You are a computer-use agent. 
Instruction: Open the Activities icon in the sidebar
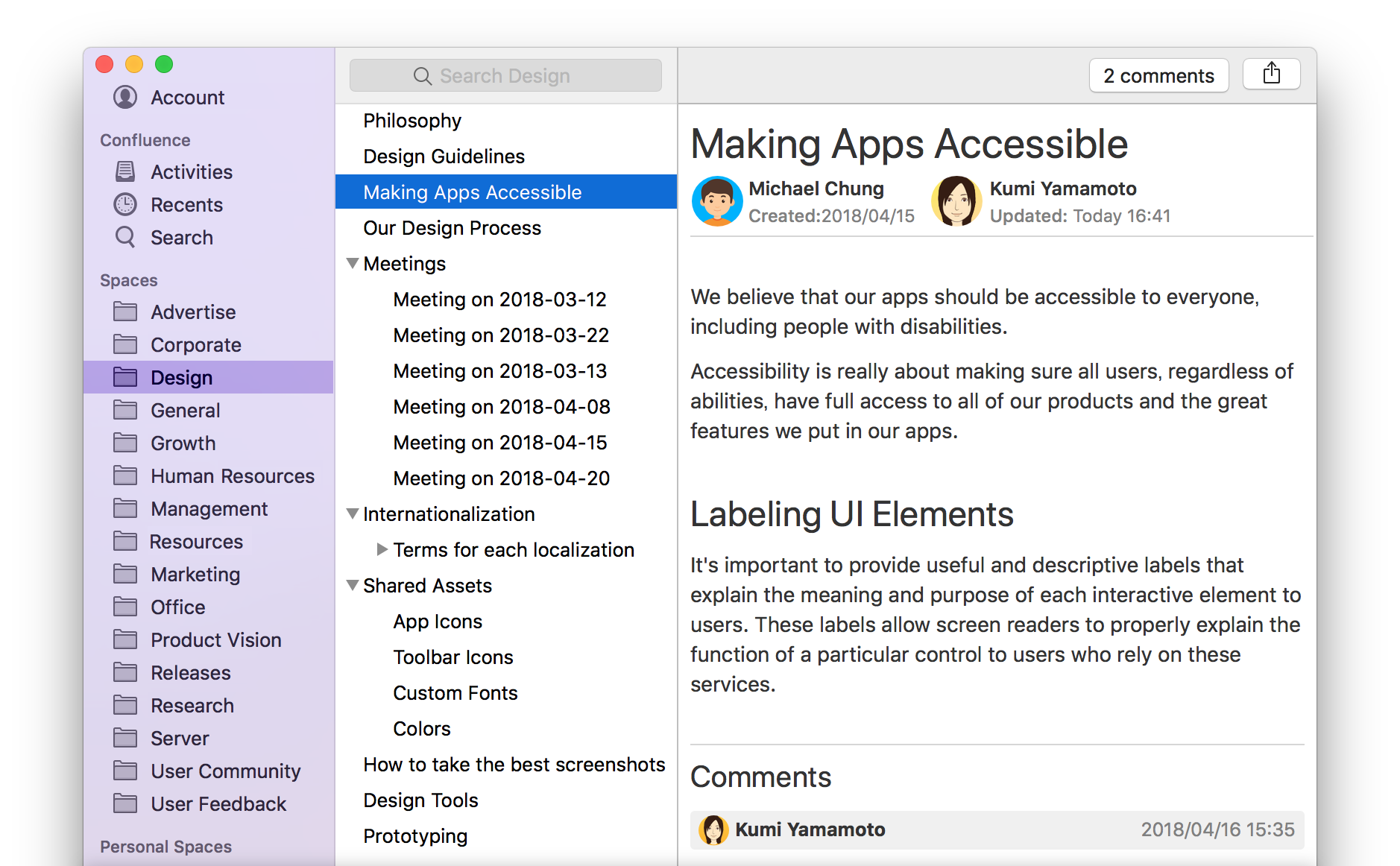[125, 171]
